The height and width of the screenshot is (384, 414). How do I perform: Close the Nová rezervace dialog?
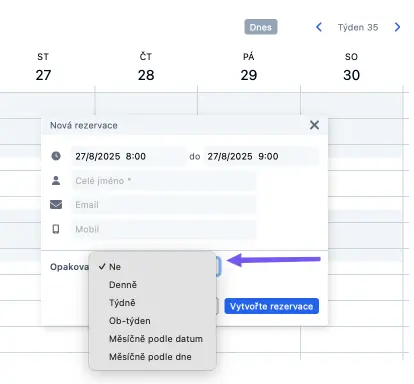coord(314,125)
